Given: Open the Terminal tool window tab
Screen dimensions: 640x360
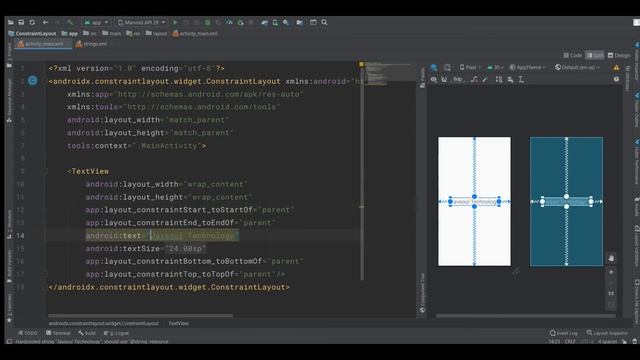Looking at the screenshot, I should pyautogui.click(x=58, y=333).
